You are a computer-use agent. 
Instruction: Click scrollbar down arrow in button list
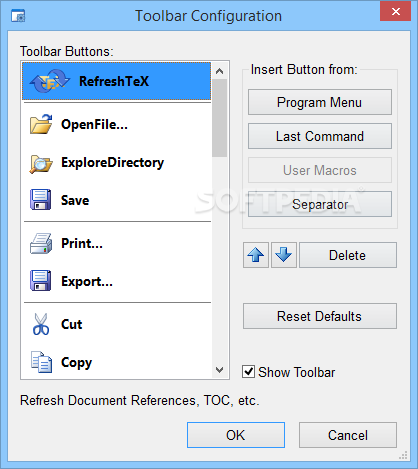click(x=219, y=370)
